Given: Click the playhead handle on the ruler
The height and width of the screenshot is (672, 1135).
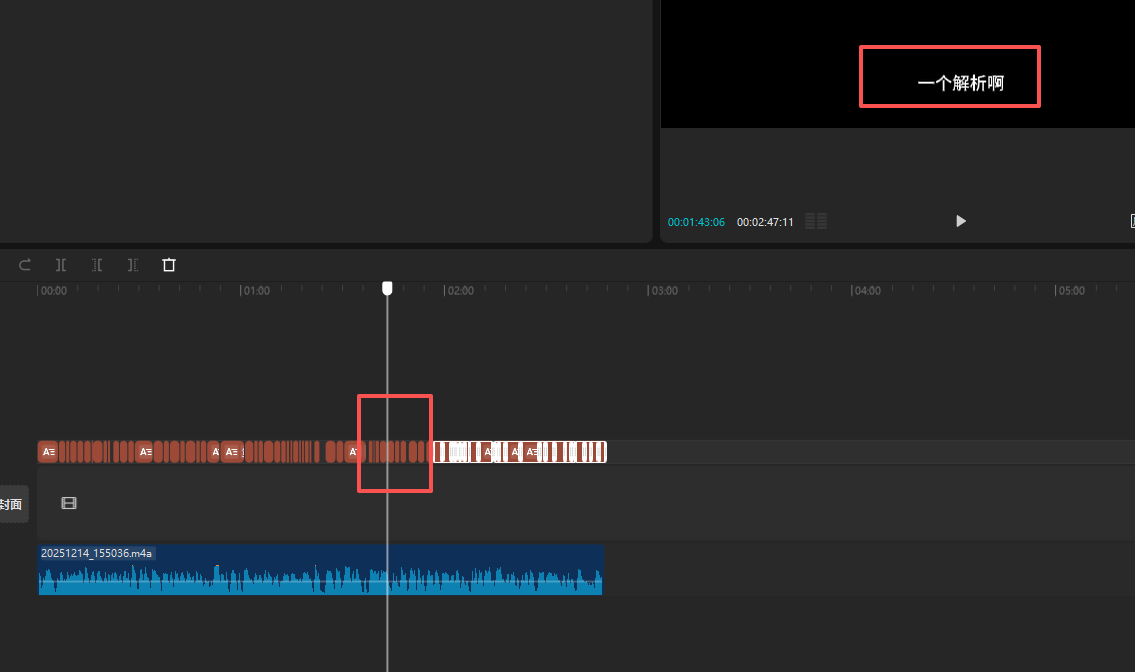Looking at the screenshot, I should [x=387, y=288].
